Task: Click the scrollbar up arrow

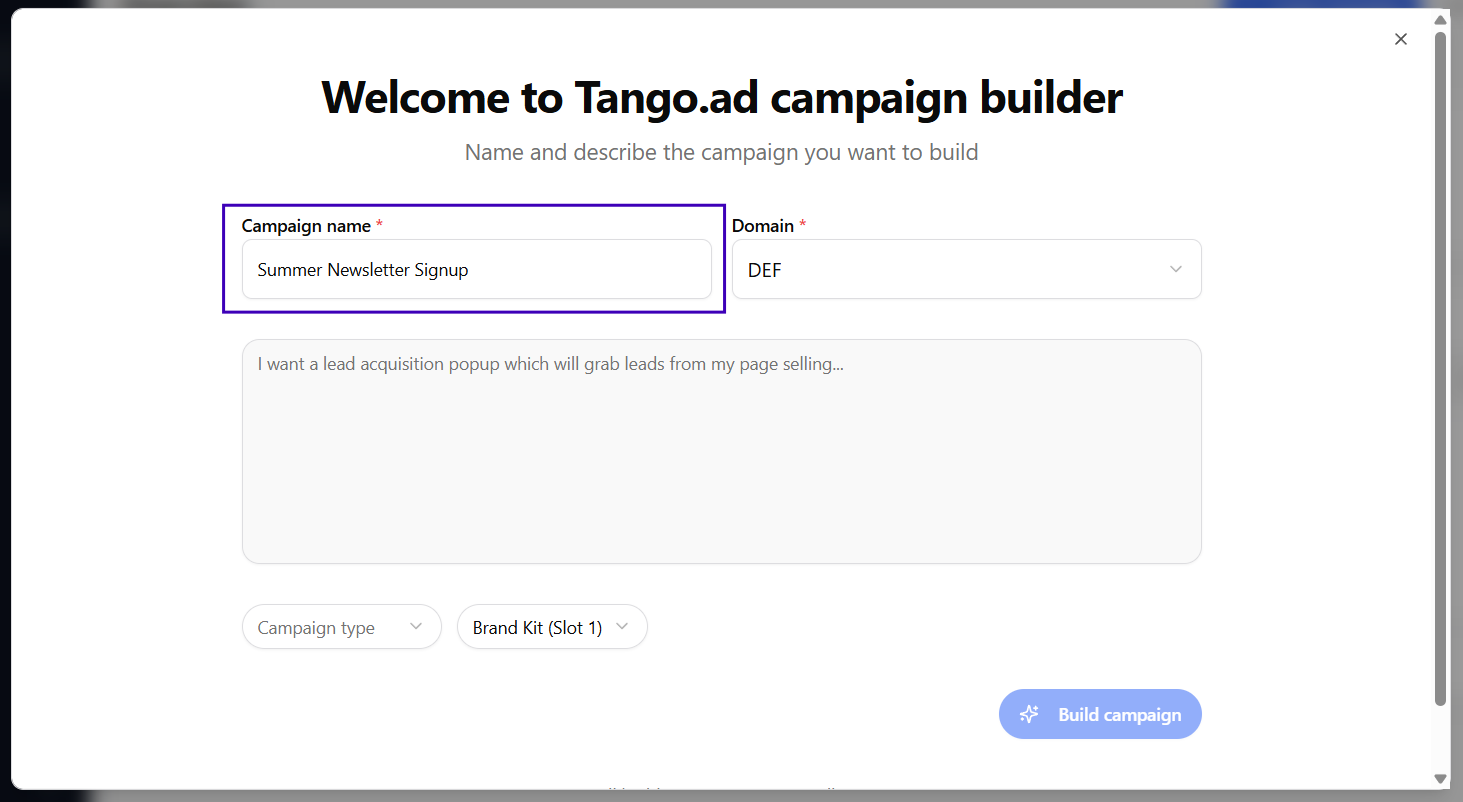Action: click(1440, 21)
